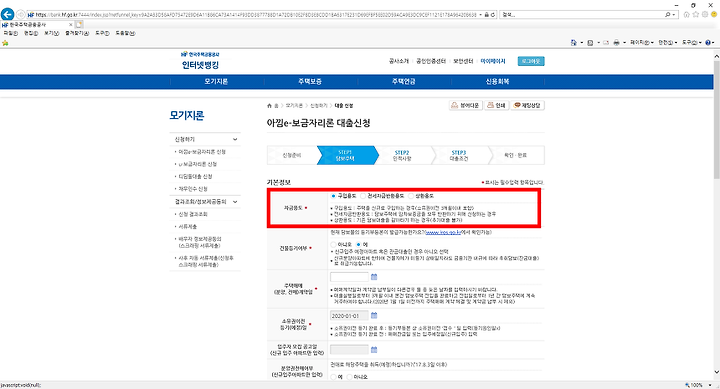Open 채무인수 신청 in sidebar

(x=193, y=189)
